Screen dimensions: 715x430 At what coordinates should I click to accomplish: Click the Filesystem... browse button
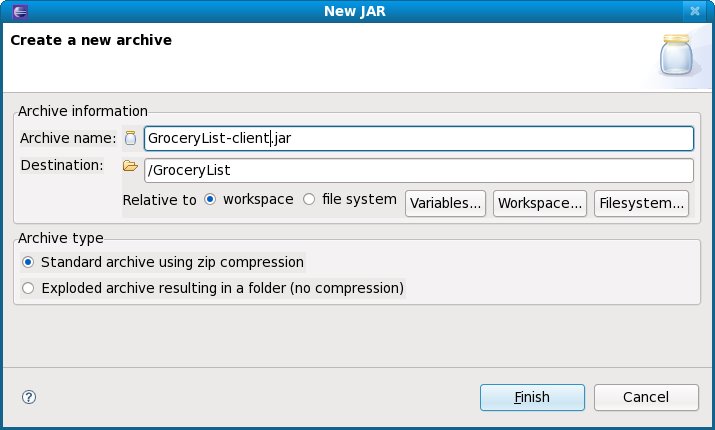[642, 203]
